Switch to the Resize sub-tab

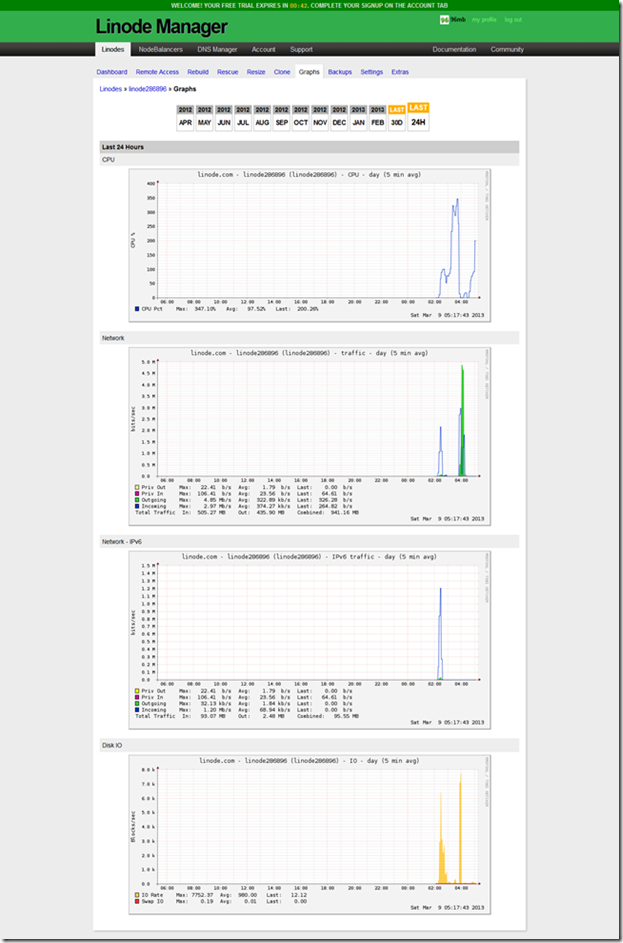tap(256, 72)
